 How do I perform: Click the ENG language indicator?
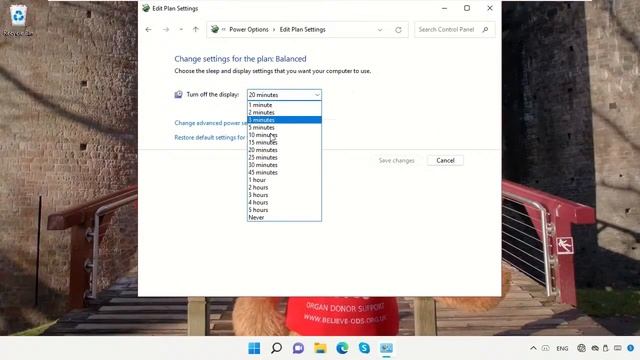coord(562,349)
